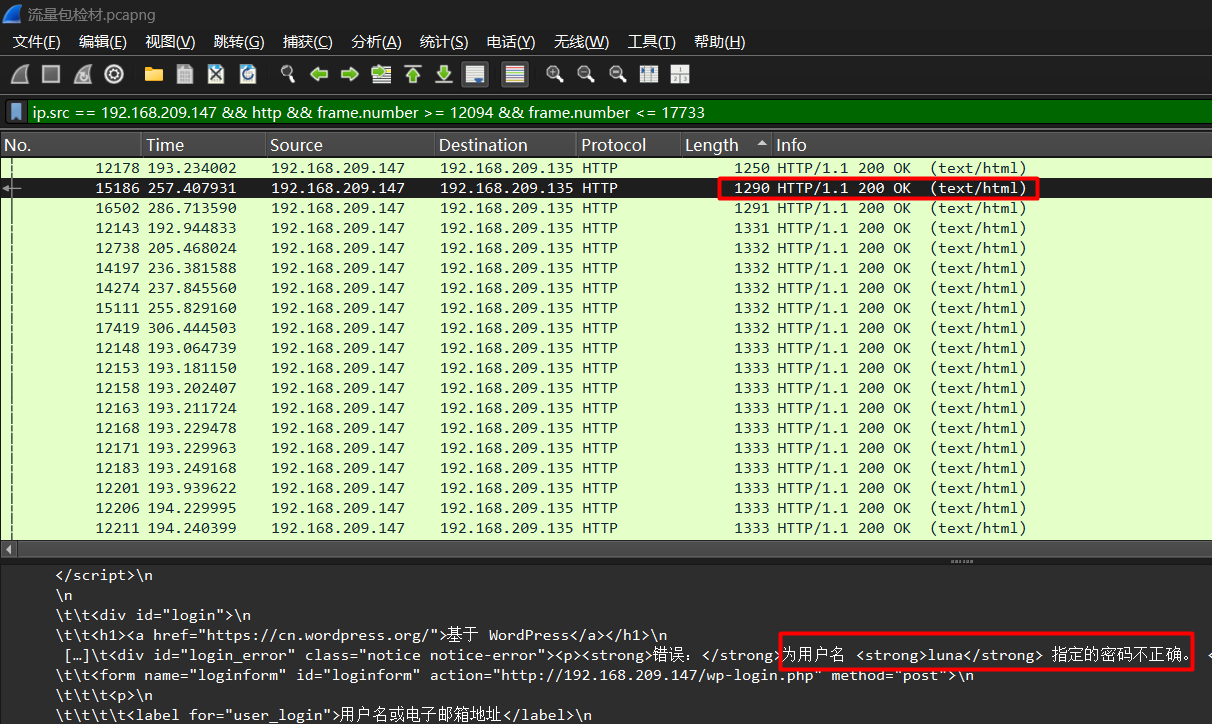The image size is (1212, 724).
Task: Save this capture file icon
Action: [x=185, y=74]
